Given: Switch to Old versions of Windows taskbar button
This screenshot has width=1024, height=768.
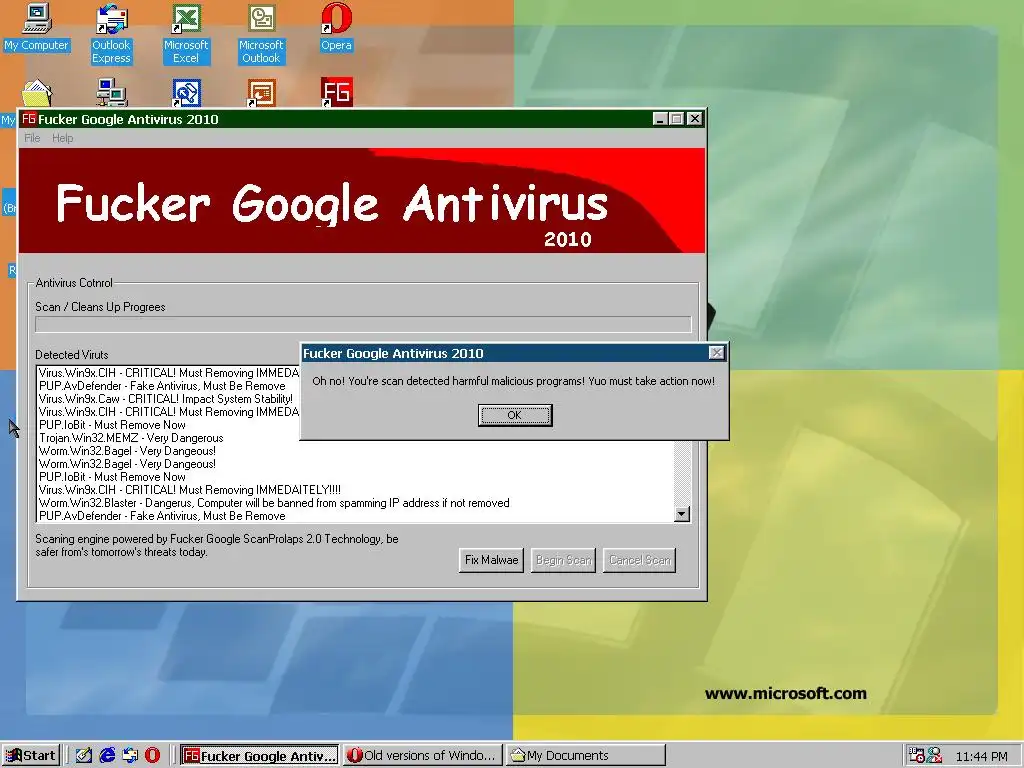Looking at the screenshot, I should pyautogui.click(x=423, y=756).
